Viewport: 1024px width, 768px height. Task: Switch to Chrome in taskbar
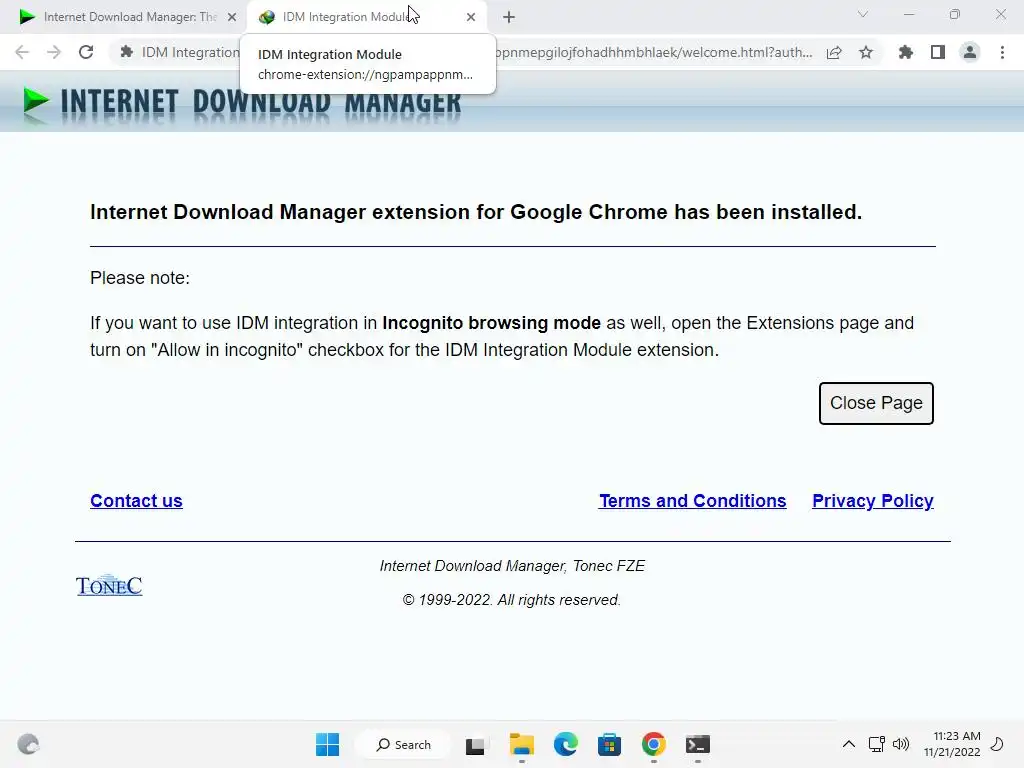coord(654,744)
